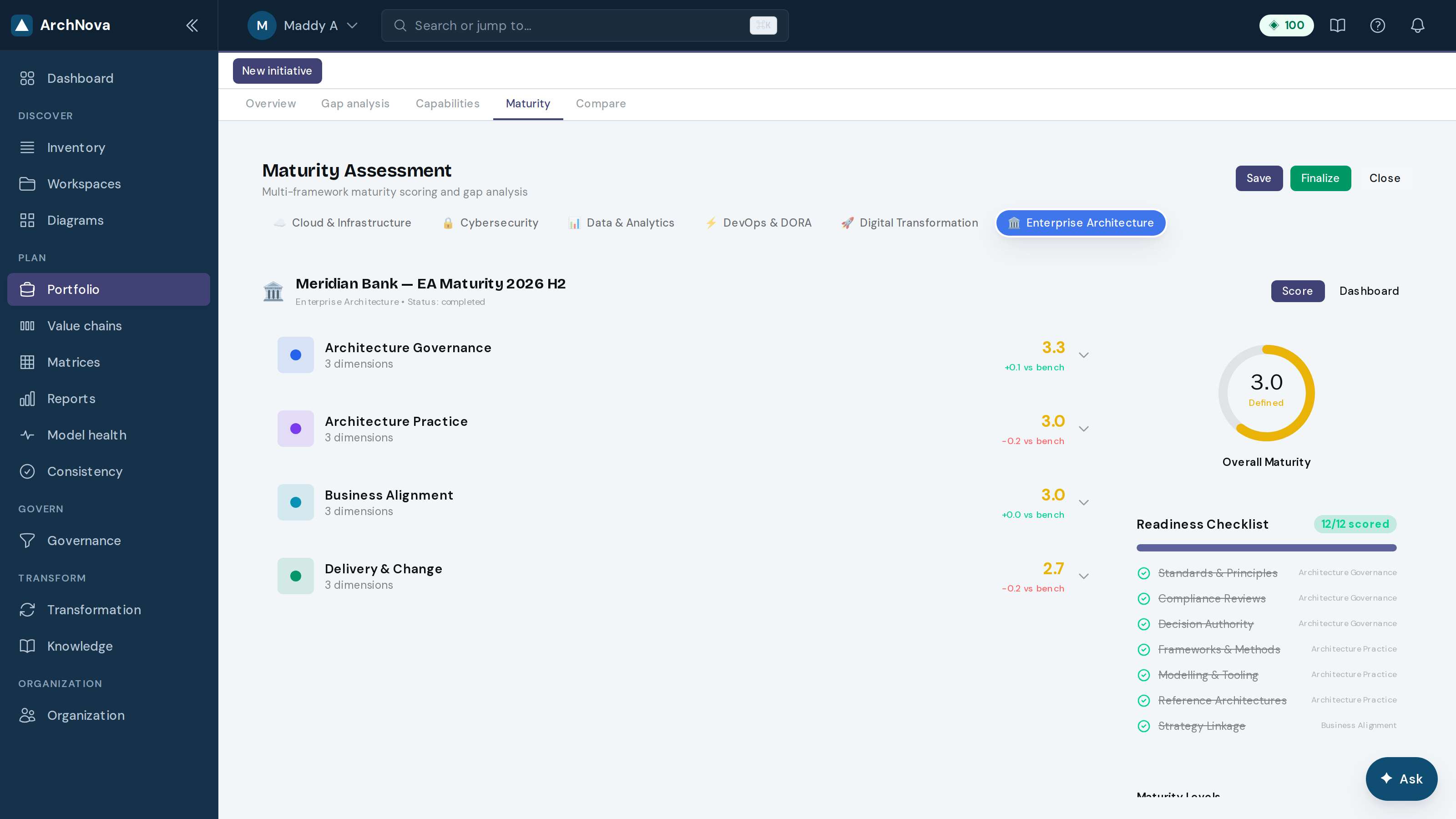Expand Architecture Practice chevron
The image size is (1456, 819).
tap(1083, 429)
